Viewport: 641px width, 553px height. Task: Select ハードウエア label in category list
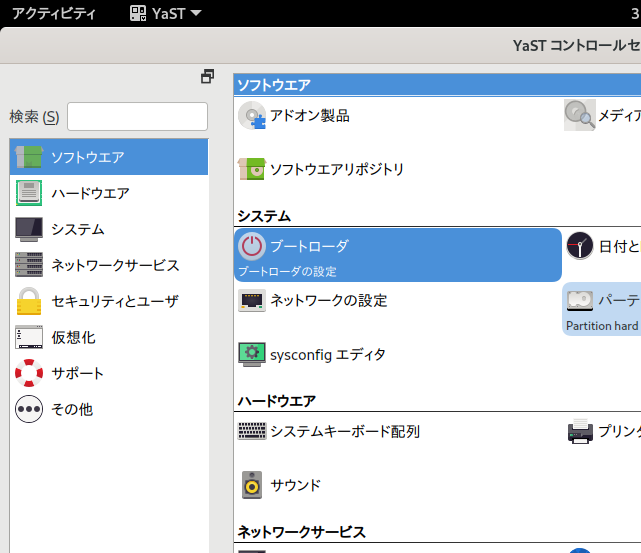point(90,193)
